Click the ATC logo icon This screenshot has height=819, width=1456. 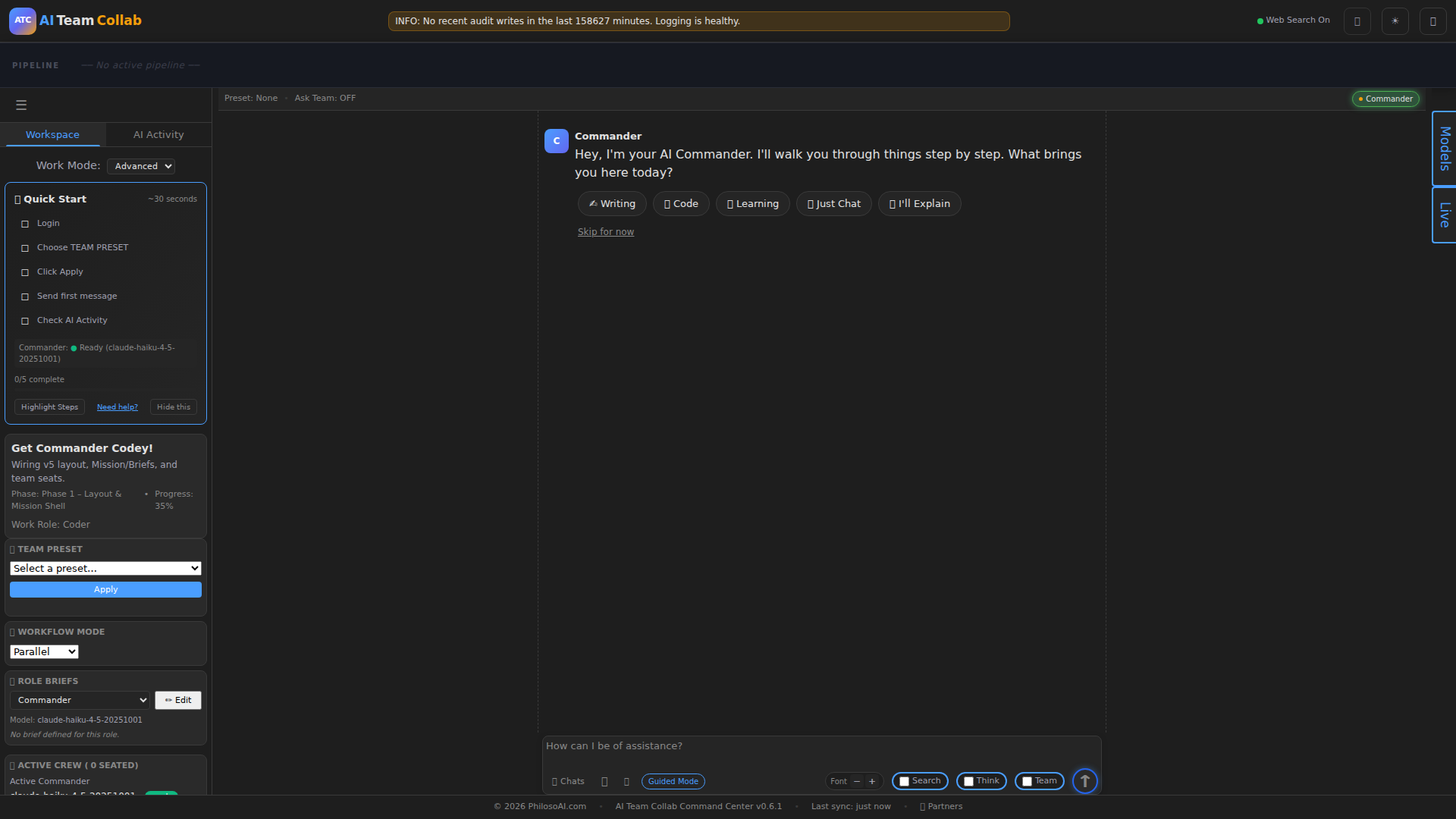tap(22, 20)
